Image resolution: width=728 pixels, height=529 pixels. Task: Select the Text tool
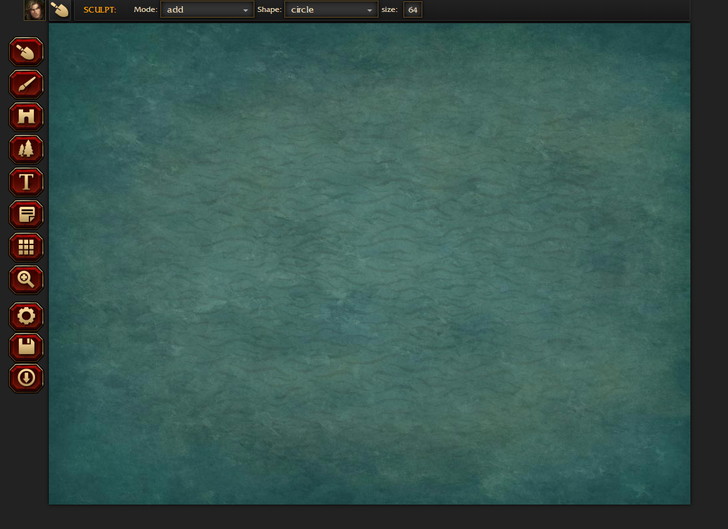26,182
